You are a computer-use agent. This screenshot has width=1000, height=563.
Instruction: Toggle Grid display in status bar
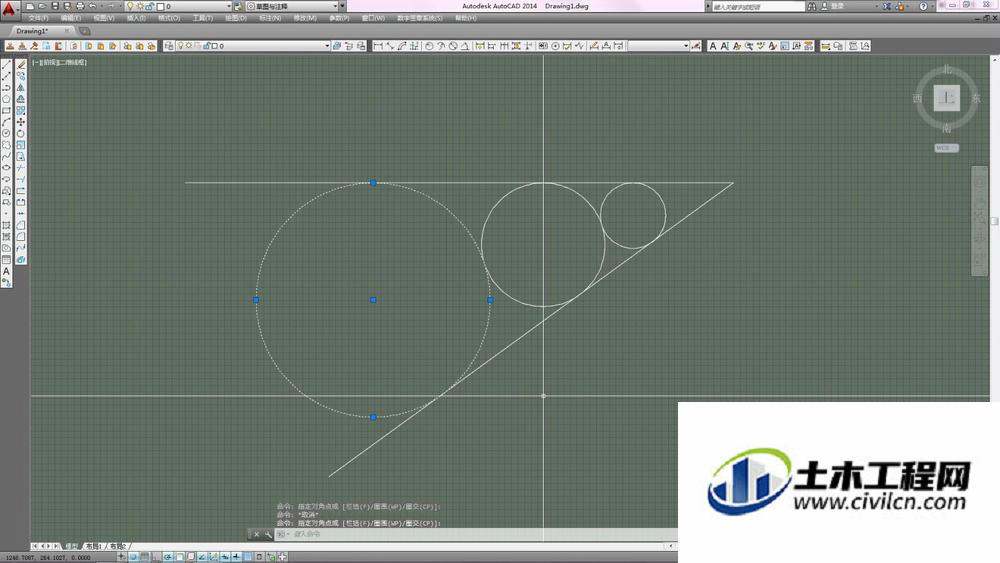click(145, 557)
